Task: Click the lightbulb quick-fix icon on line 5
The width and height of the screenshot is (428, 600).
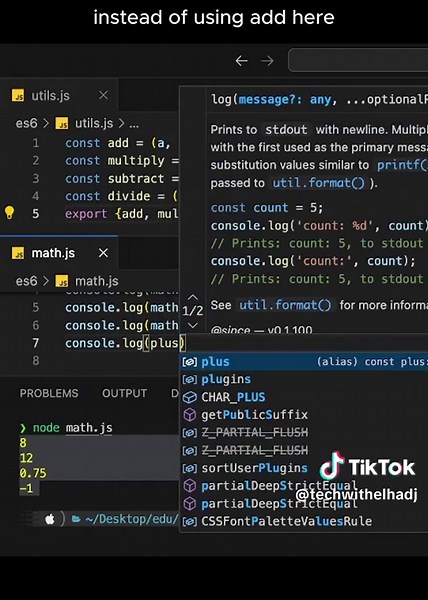Action: (9, 213)
